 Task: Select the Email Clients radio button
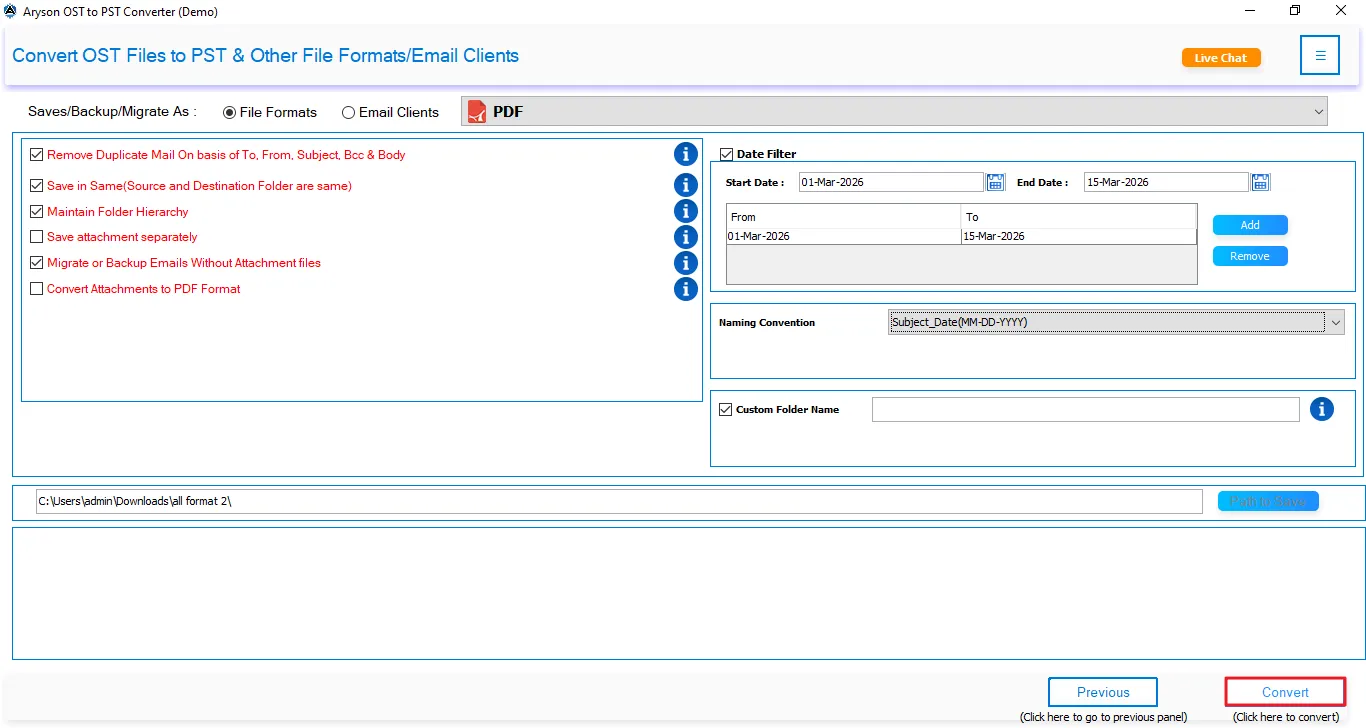pyautogui.click(x=348, y=112)
